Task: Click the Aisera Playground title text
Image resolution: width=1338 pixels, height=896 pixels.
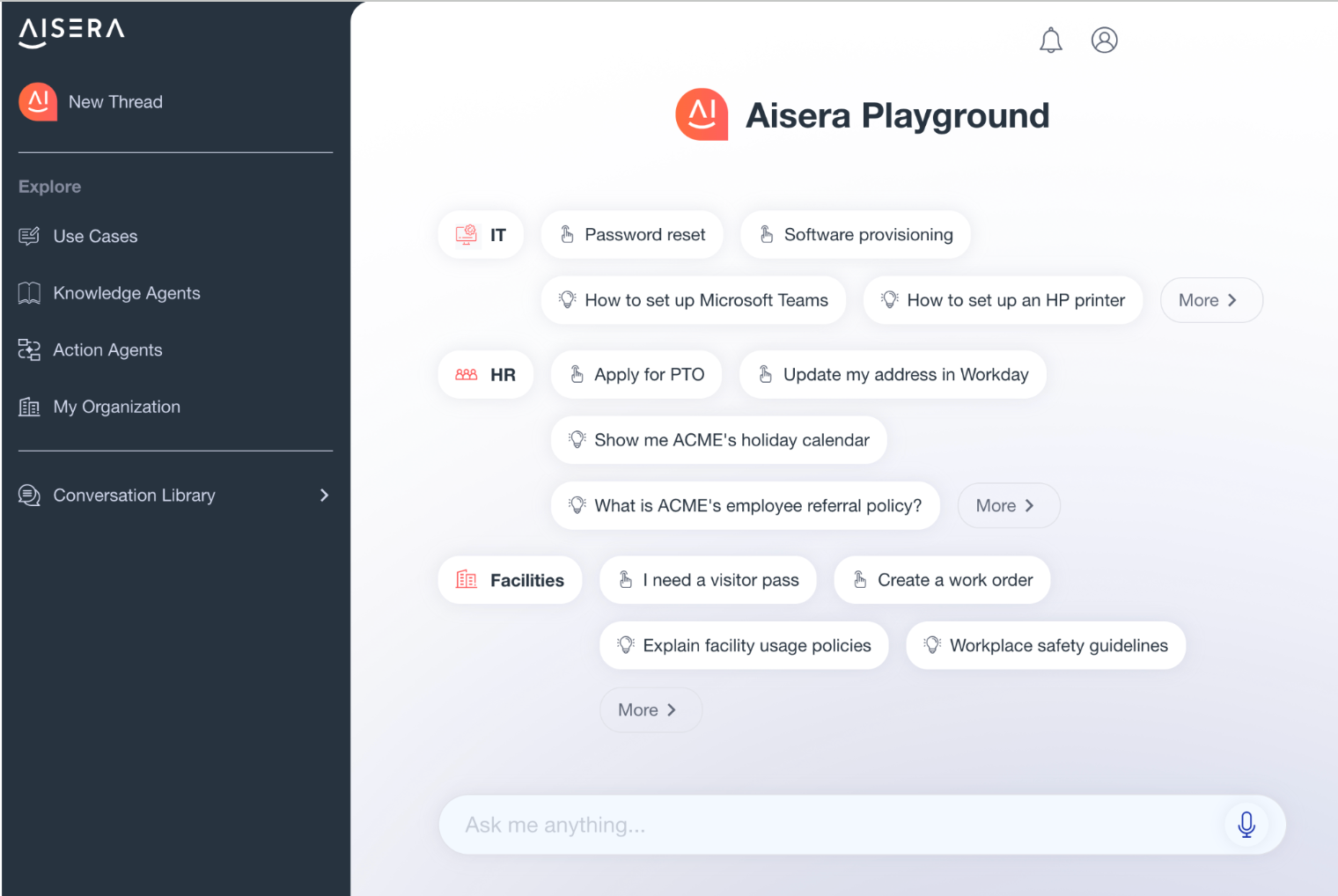Action: [897, 115]
